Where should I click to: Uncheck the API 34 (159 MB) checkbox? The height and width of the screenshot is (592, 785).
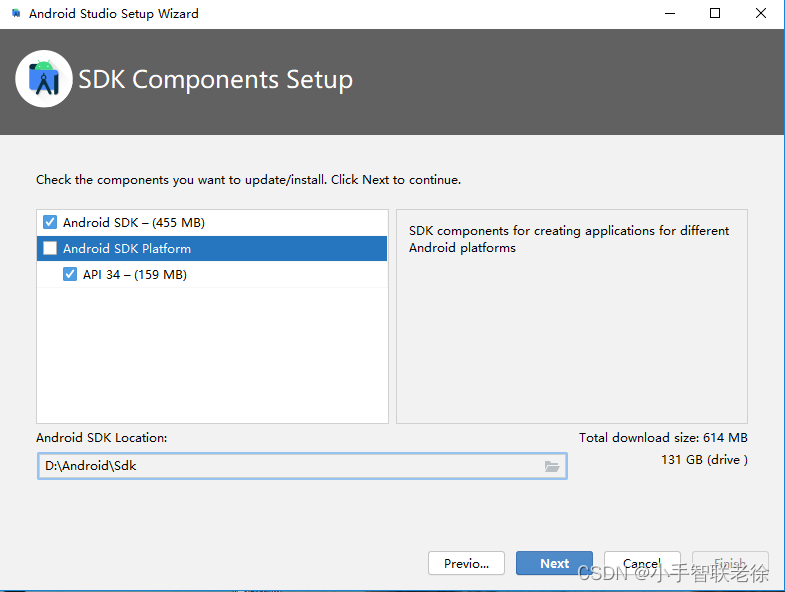point(70,274)
